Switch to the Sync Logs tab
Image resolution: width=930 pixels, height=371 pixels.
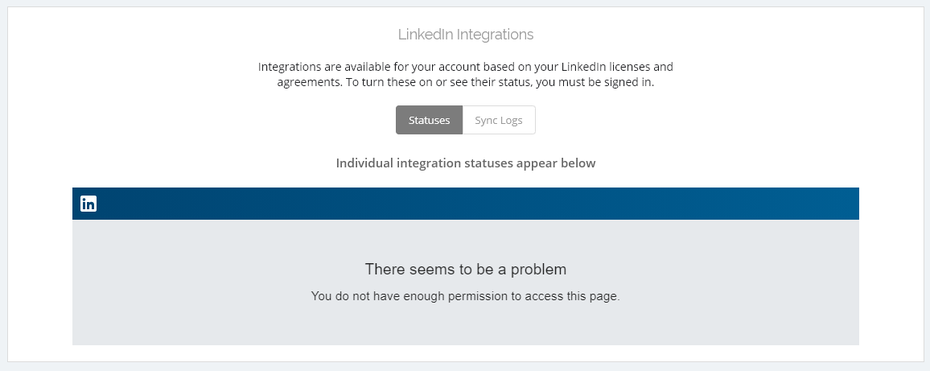(x=499, y=120)
